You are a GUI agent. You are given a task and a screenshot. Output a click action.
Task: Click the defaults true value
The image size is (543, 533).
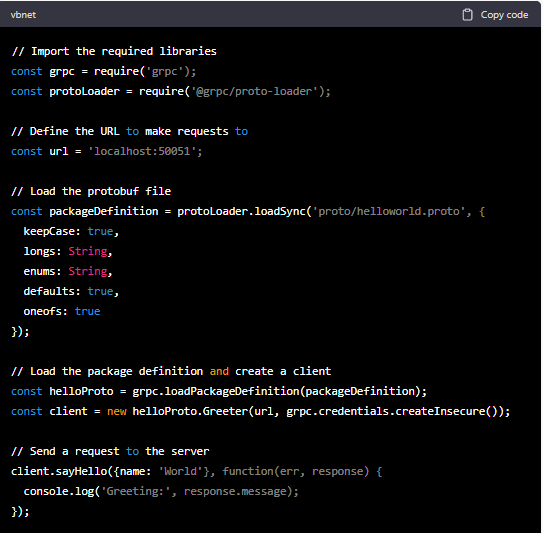pyautogui.click(x=100, y=291)
